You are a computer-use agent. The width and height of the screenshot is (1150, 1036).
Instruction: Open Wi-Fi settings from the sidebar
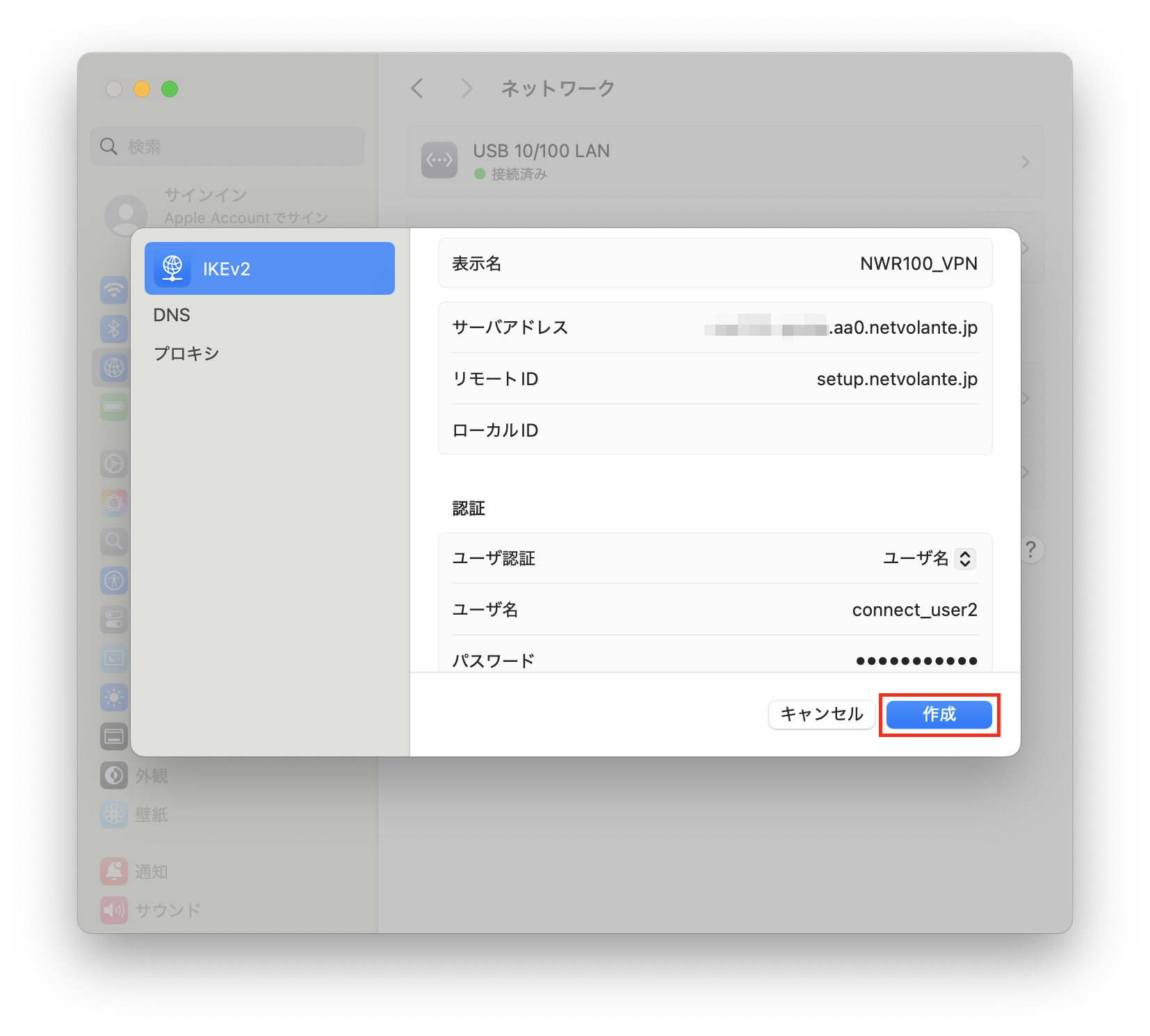tap(113, 291)
